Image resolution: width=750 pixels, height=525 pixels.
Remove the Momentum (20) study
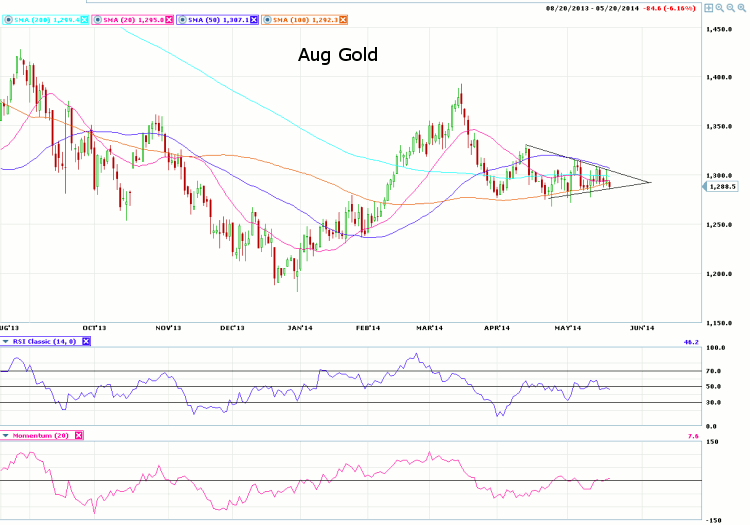pos(79,435)
